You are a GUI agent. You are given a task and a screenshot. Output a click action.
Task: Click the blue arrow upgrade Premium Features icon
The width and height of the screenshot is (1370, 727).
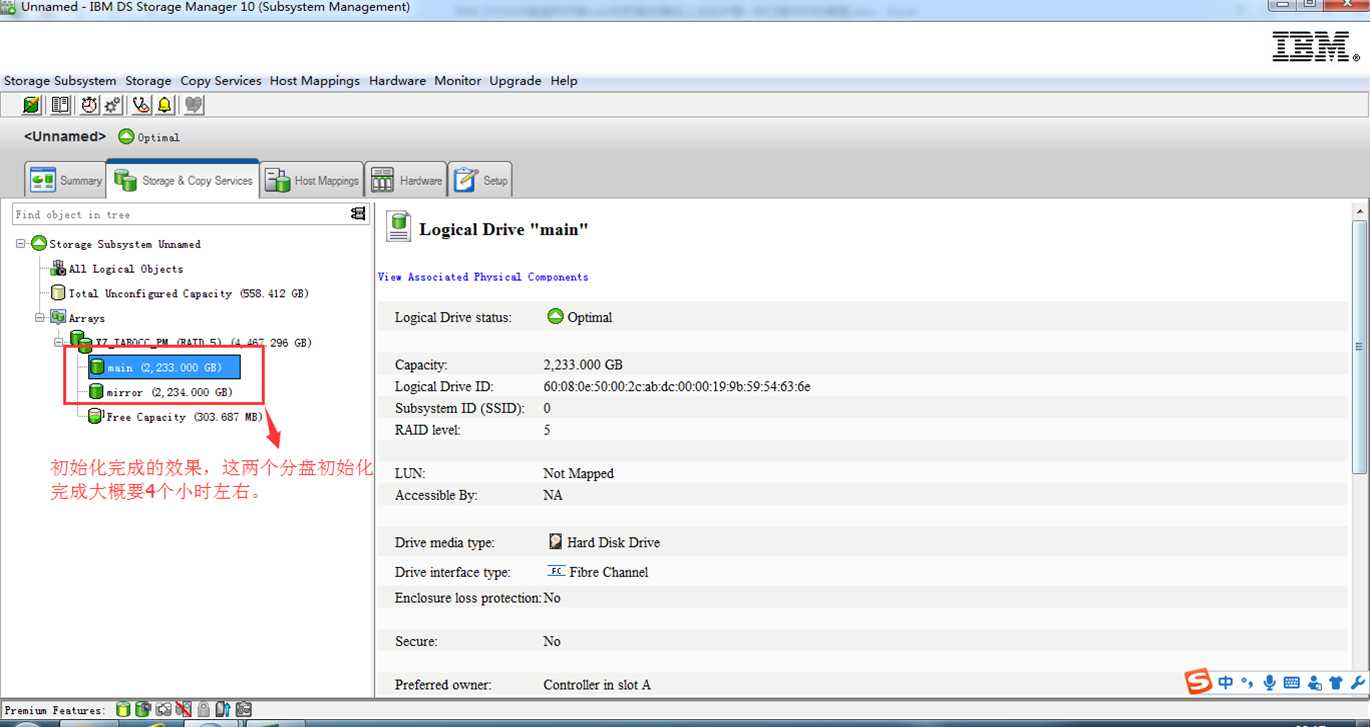[223, 709]
